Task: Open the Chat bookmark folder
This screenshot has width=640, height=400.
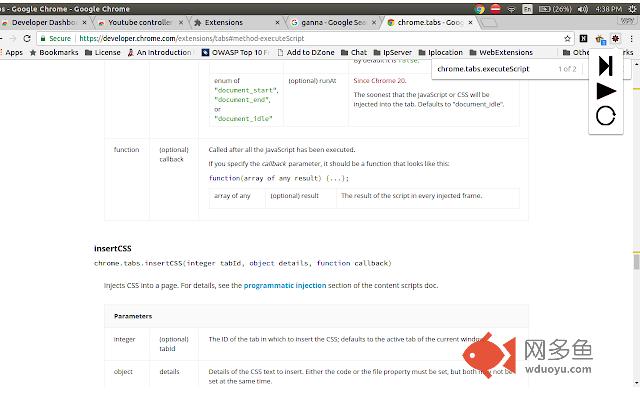Action: (x=354, y=52)
